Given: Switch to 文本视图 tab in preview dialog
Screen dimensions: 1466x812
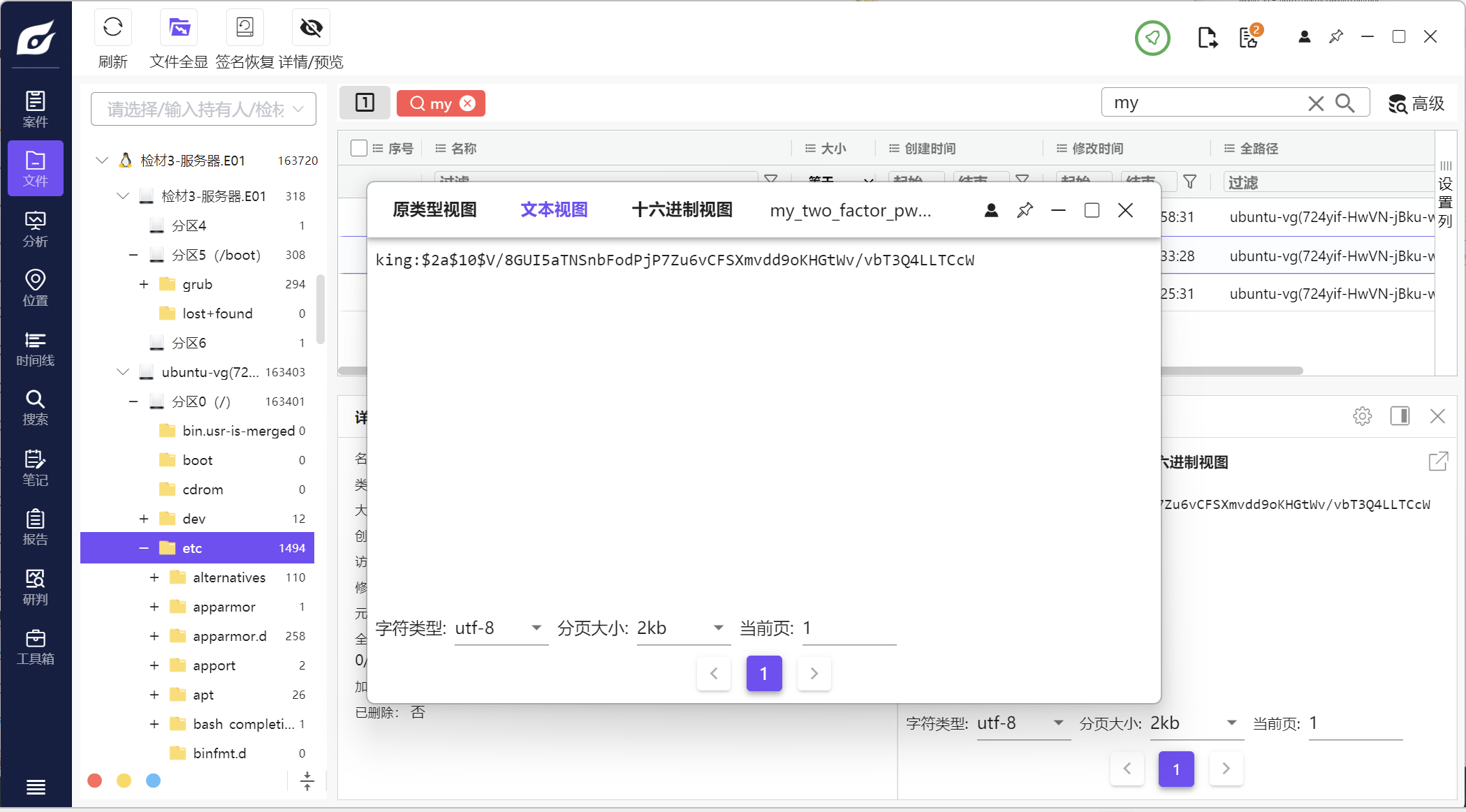Looking at the screenshot, I should (554, 210).
